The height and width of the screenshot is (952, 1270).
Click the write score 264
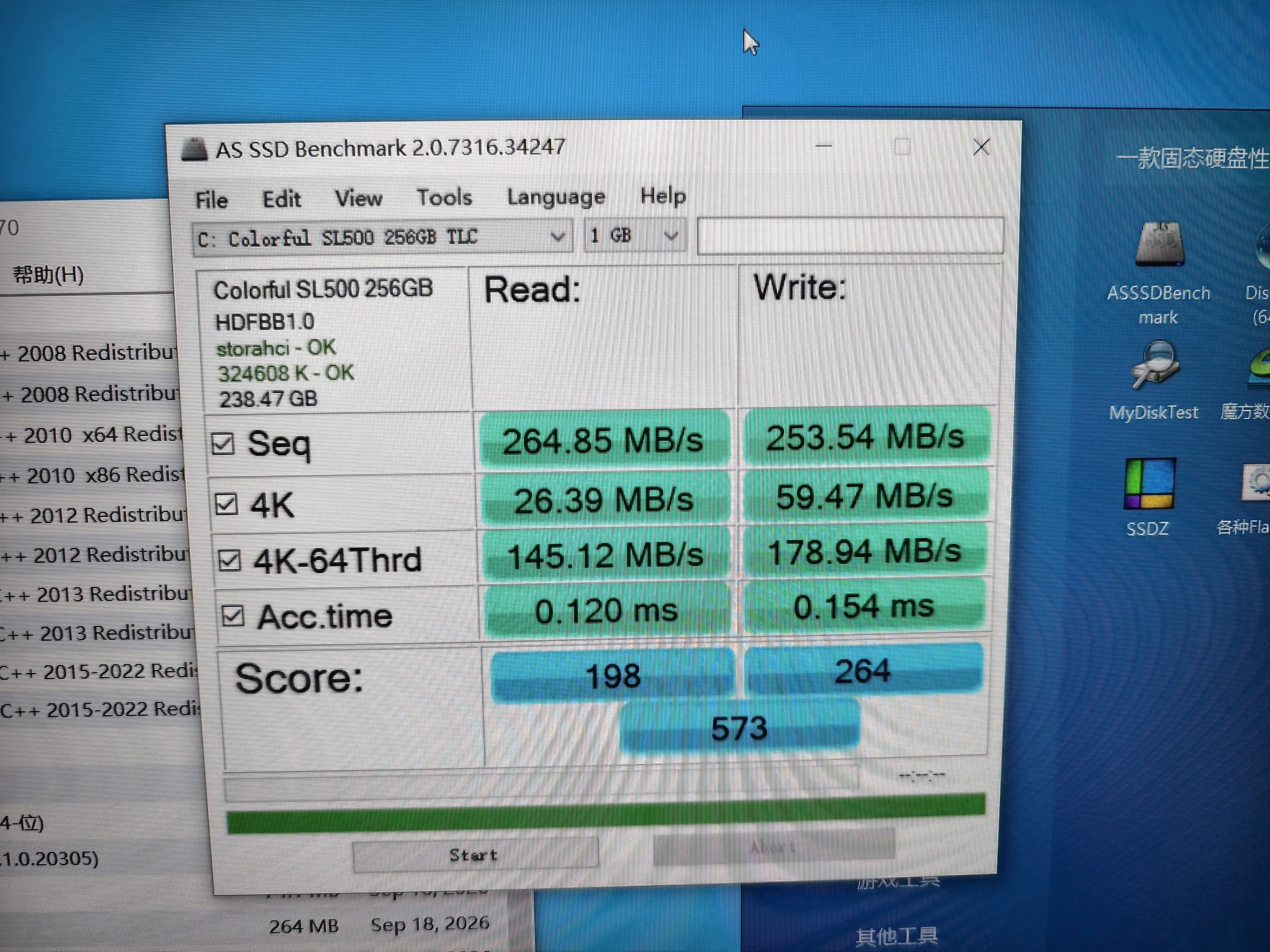point(863,670)
